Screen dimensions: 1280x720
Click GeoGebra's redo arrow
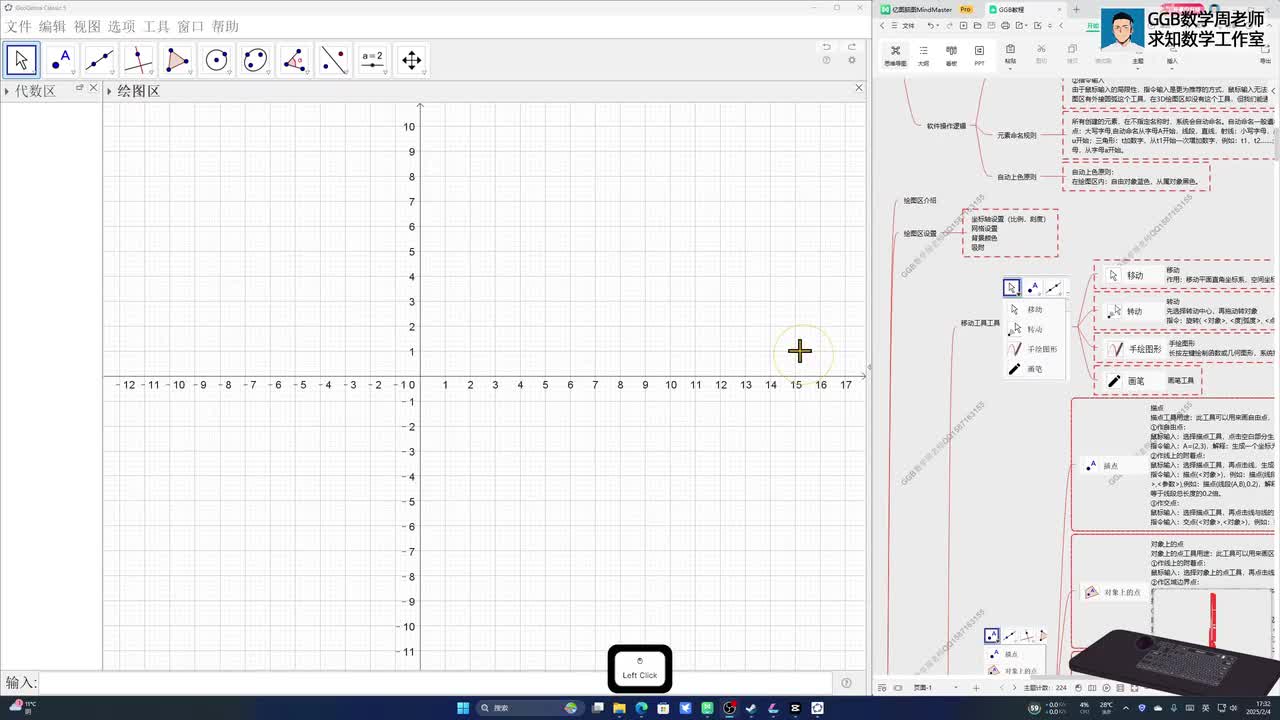pyautogui.click(x=852, y=47)
